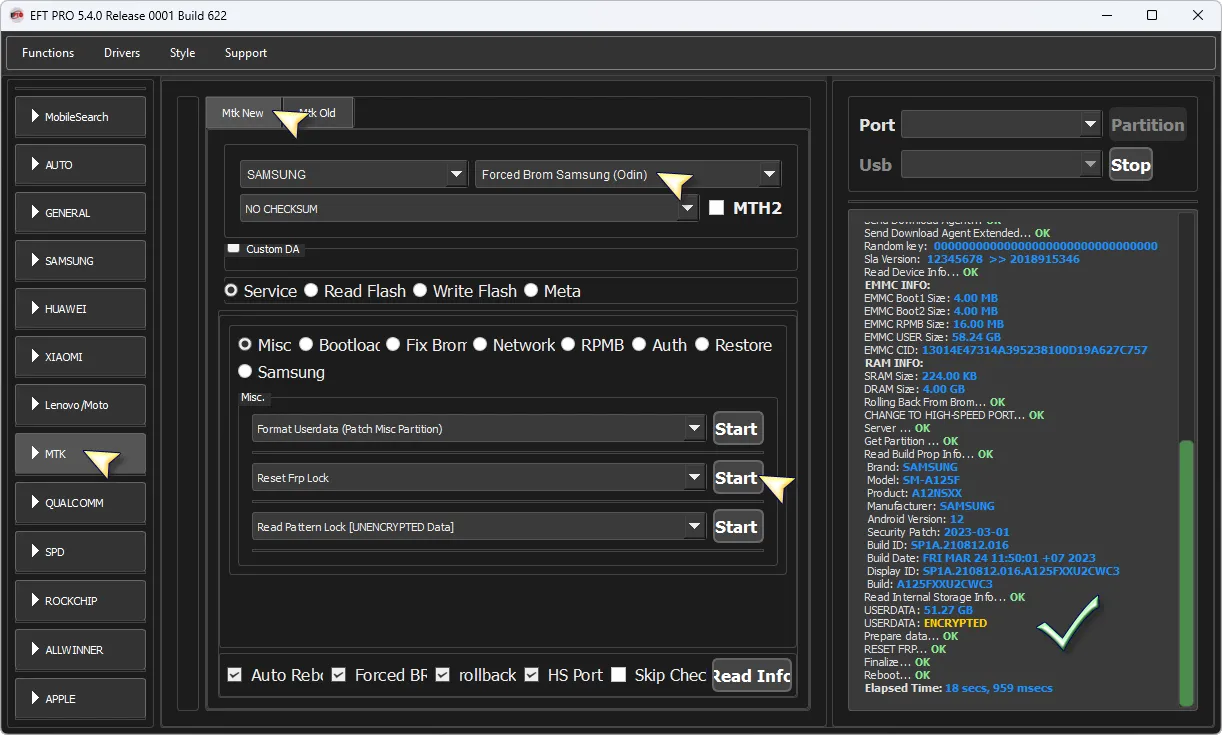Select the HUAWEI sidebar section

coord(80,309)
